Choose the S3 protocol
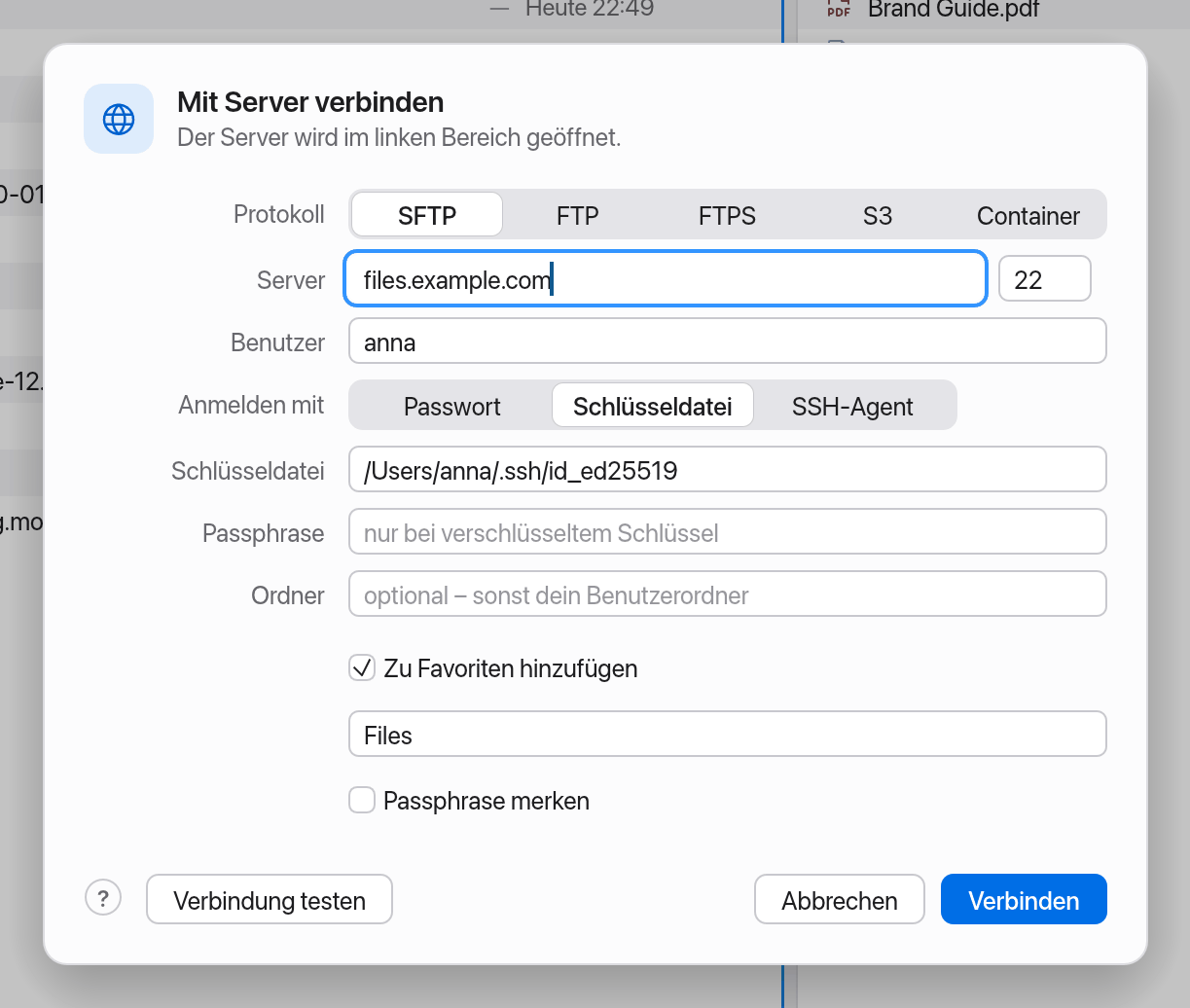 [878, 215]
